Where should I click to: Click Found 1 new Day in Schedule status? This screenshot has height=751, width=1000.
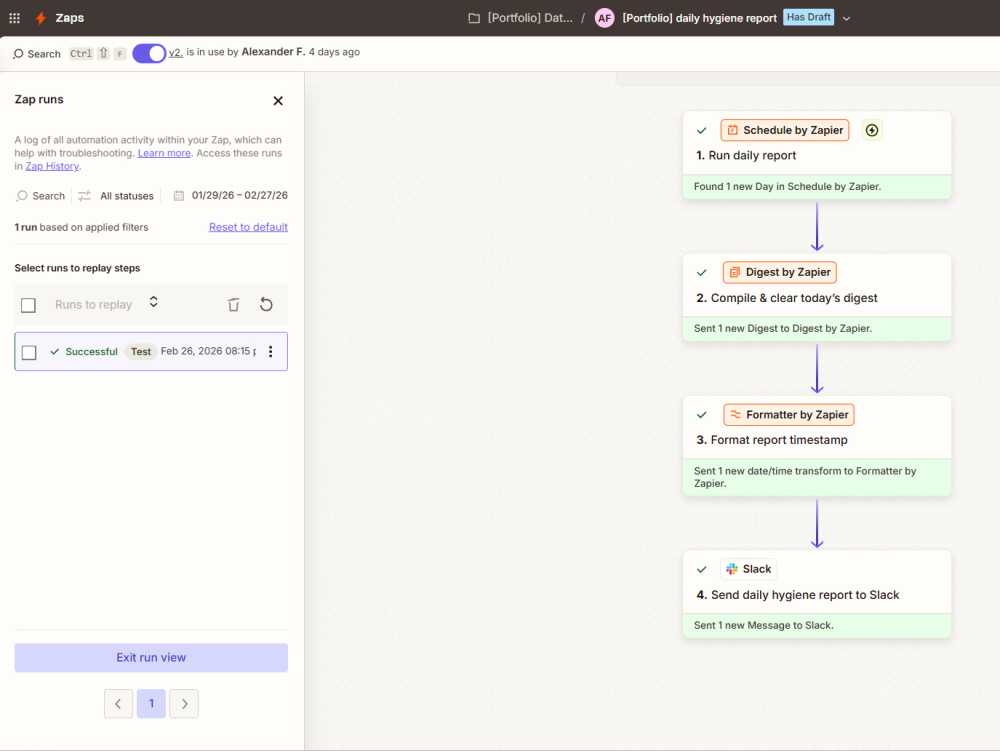click(x=817, y=187)
